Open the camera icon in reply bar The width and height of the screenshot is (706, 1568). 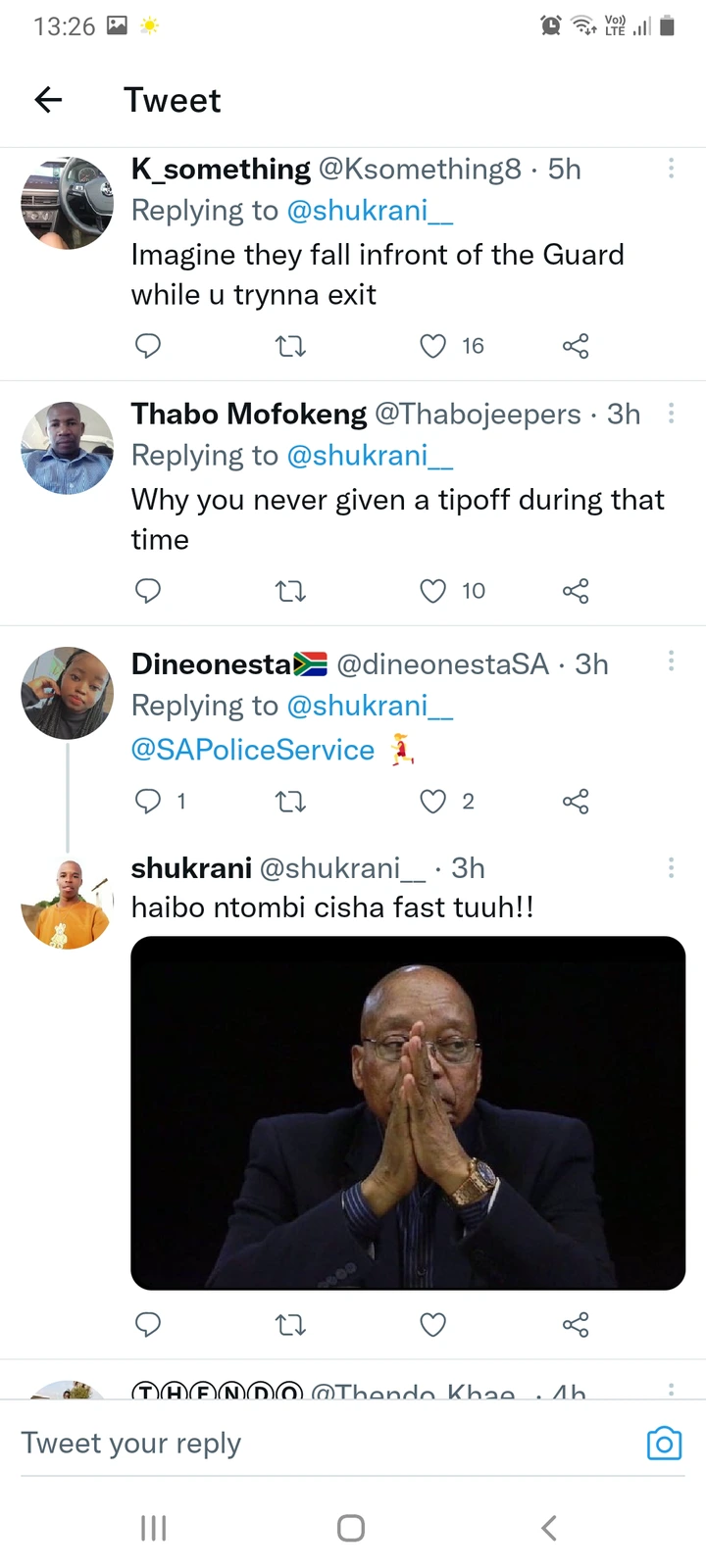(664, 1444)
